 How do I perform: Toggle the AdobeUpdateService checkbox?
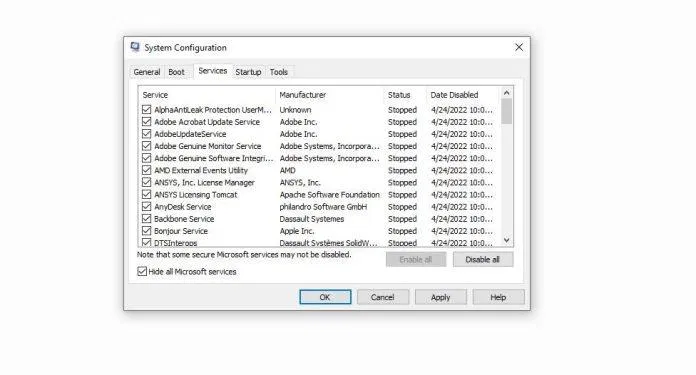pos(146,134)
